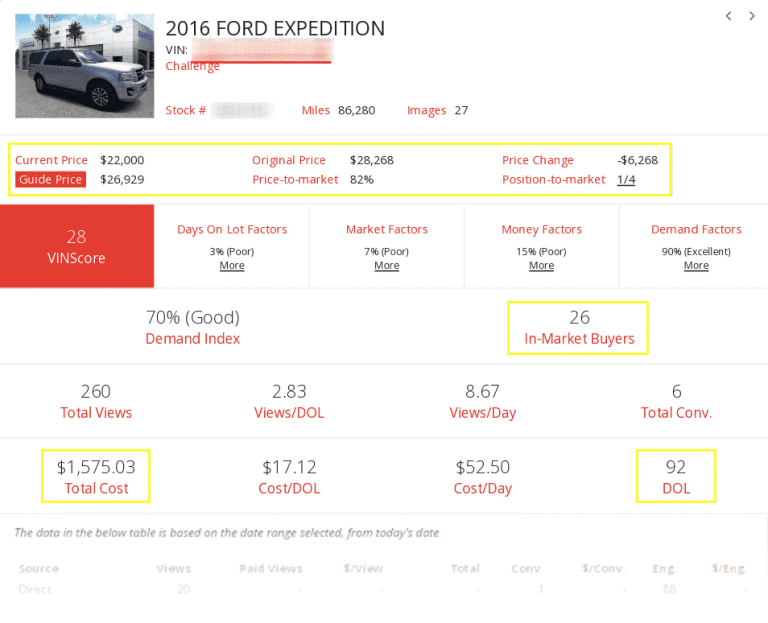
Task: Click the Challenge link under VIN
Action: coord(193,66)
